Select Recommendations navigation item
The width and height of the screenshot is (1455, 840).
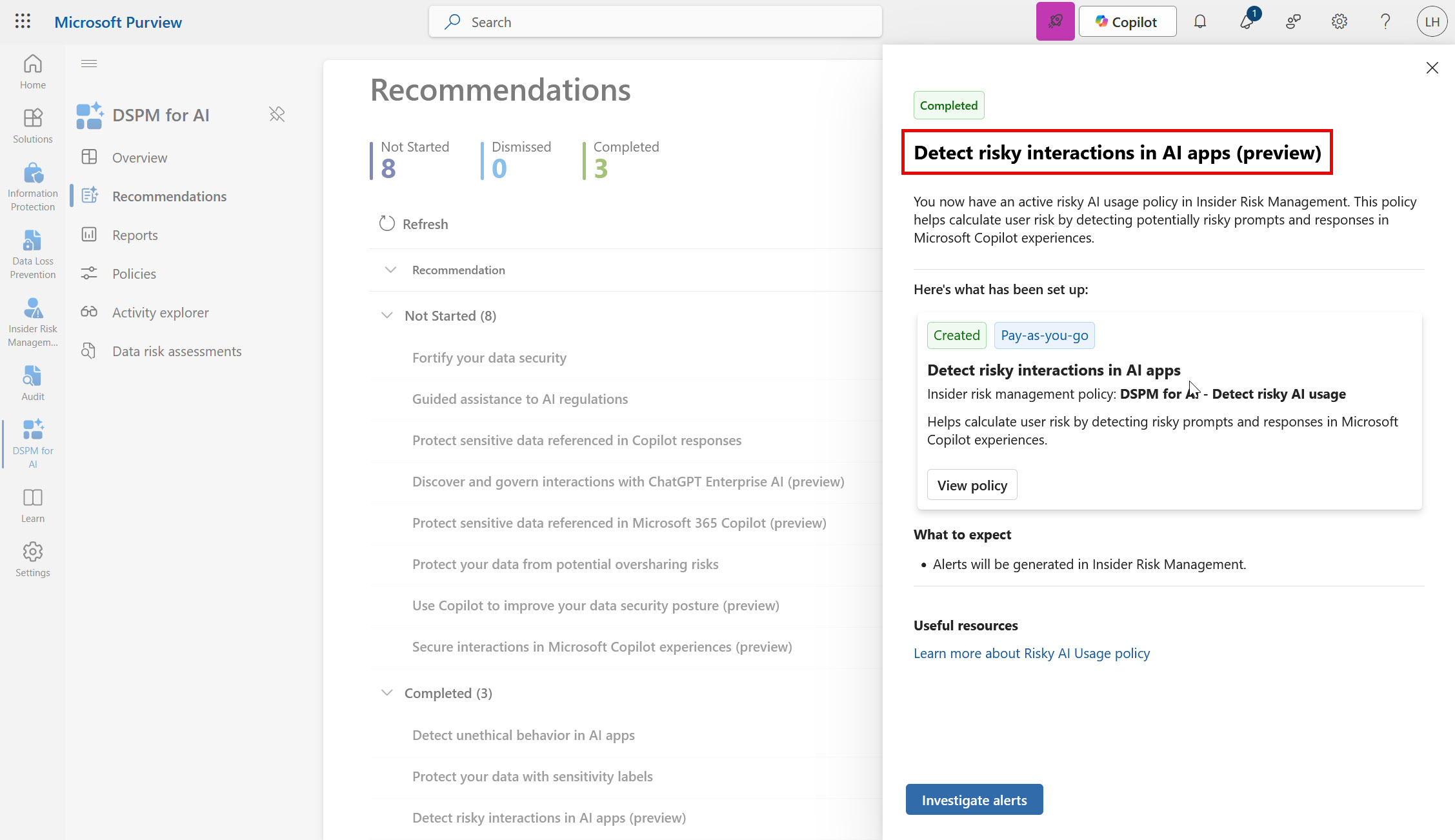click(169, 196)
